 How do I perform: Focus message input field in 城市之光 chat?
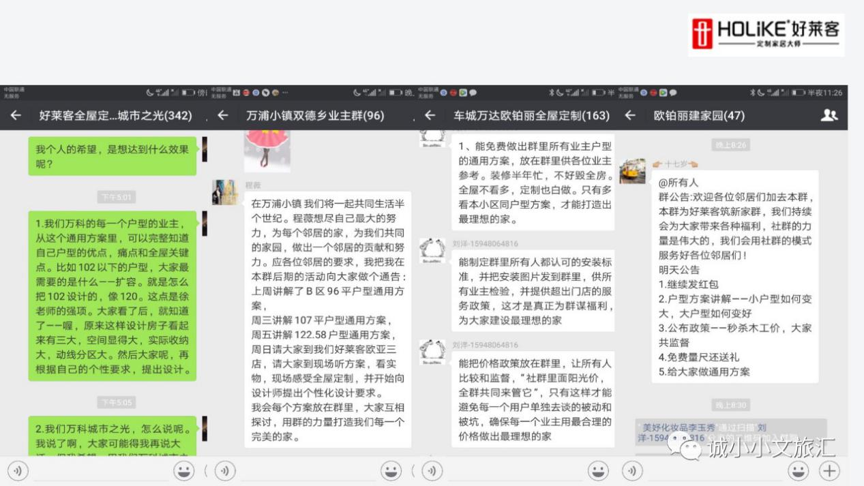coord(101,472)
